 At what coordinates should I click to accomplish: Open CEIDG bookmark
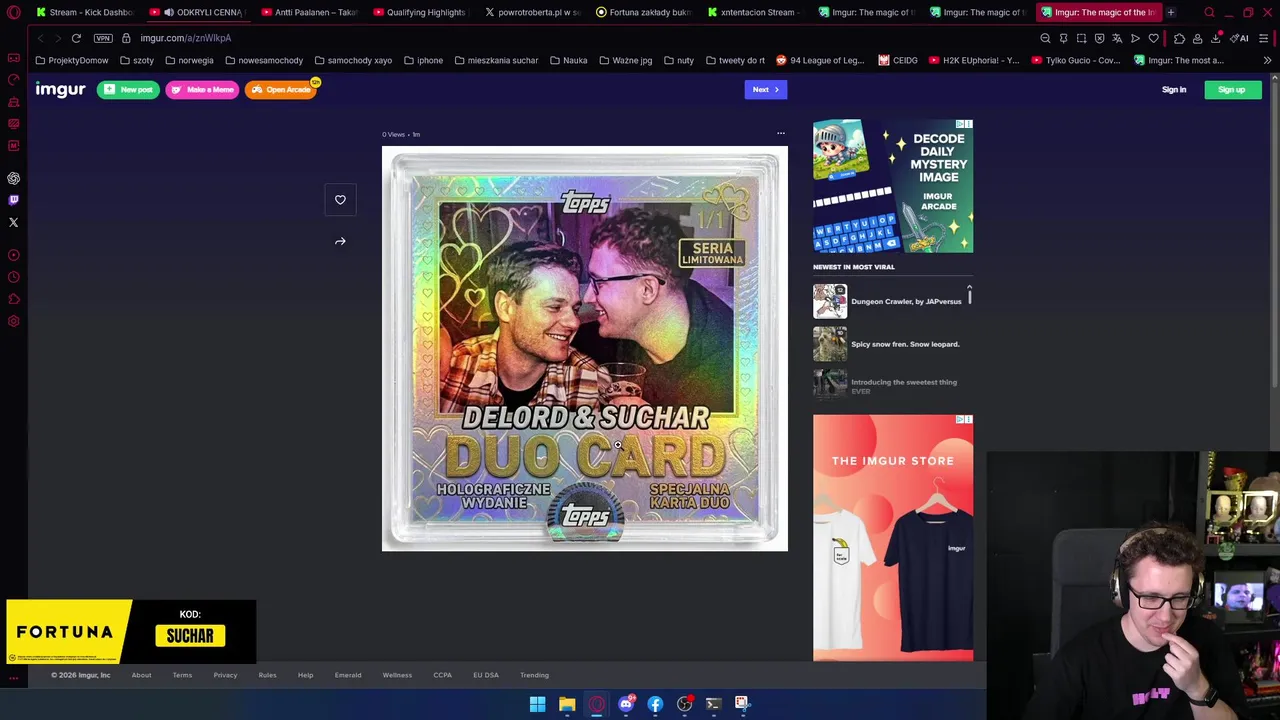click(898, 60)
